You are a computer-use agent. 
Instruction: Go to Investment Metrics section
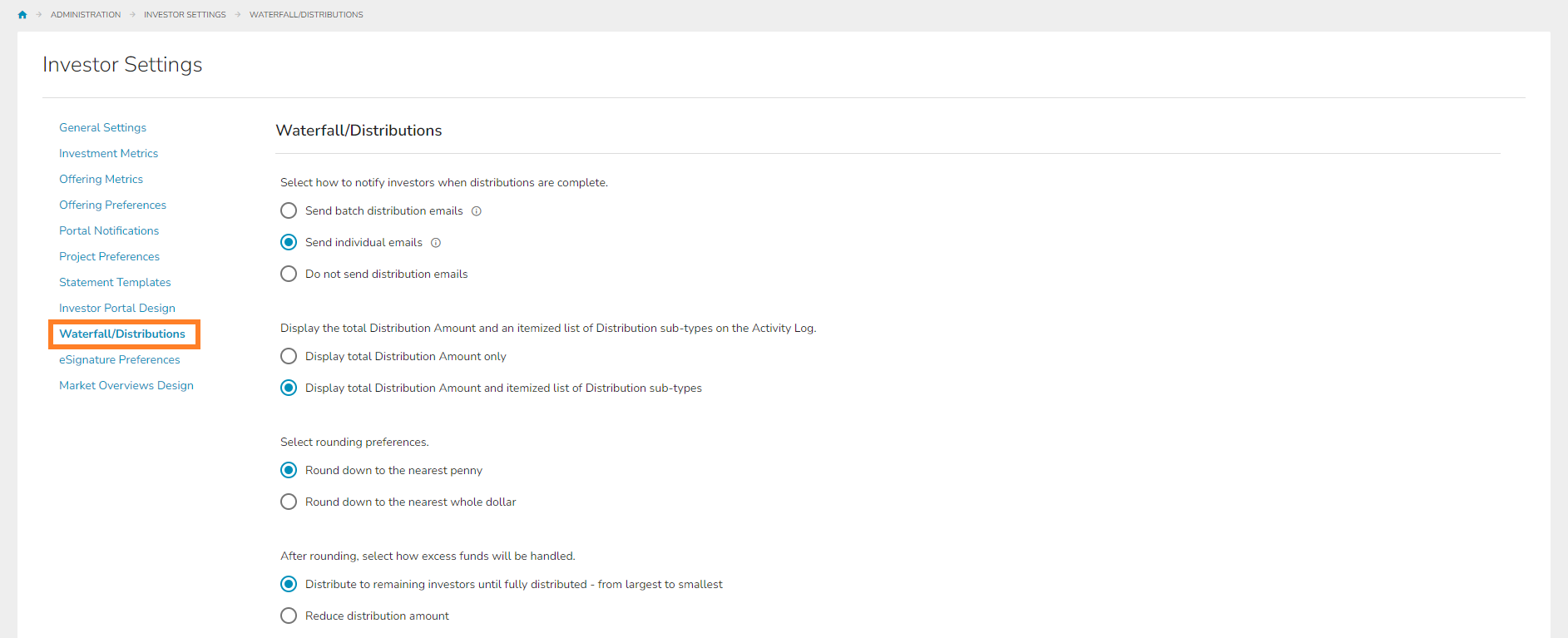(108, 154)
